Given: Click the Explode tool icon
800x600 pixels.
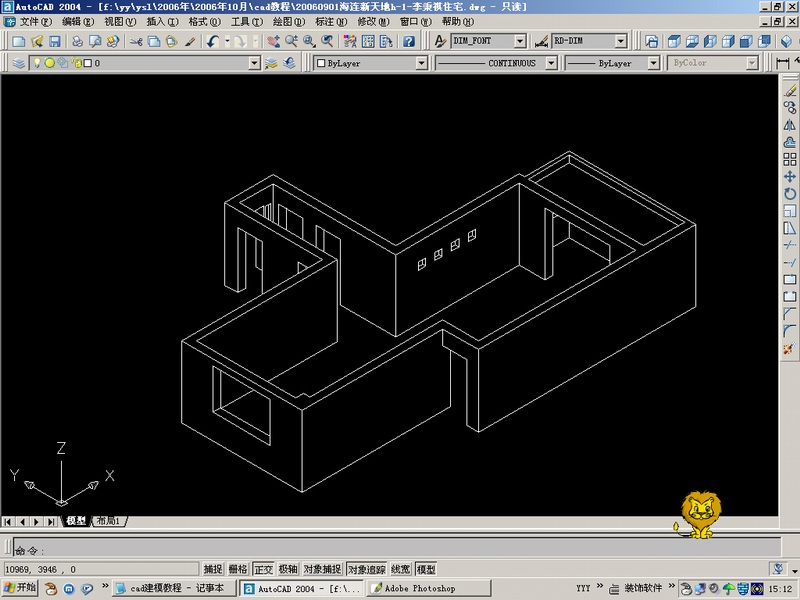Looking at the screenshot, I should click(x=790, y=348).
